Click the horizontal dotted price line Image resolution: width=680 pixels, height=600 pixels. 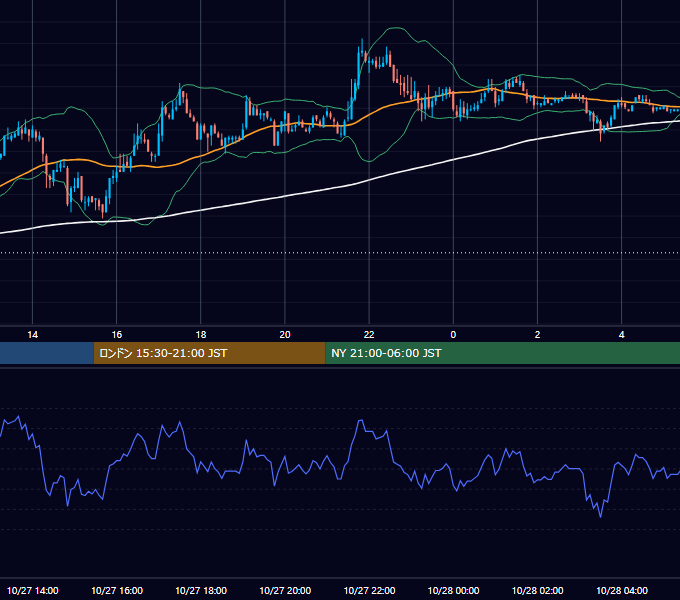click(x=340, y=253)
